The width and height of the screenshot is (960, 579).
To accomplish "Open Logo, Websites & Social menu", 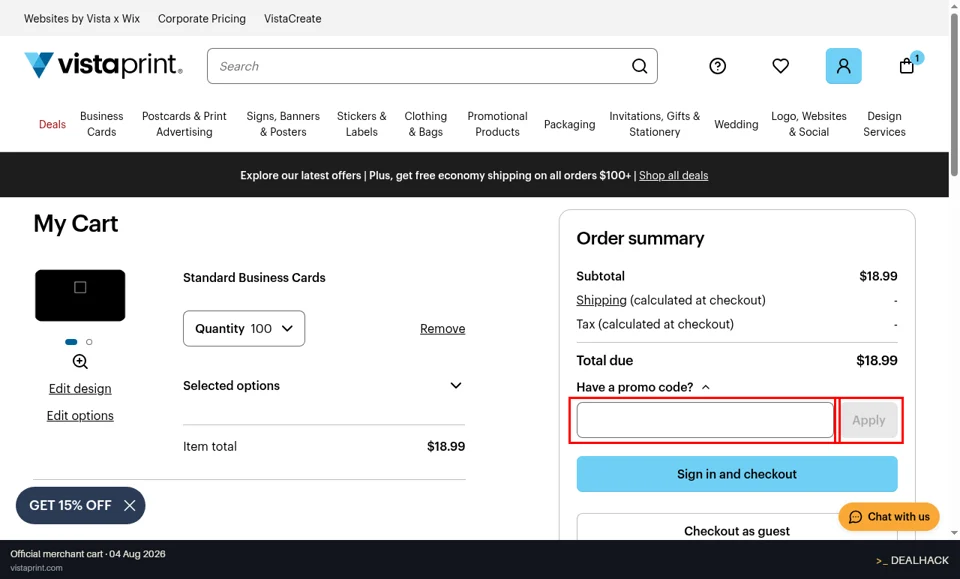I will [x=809, y=124].
